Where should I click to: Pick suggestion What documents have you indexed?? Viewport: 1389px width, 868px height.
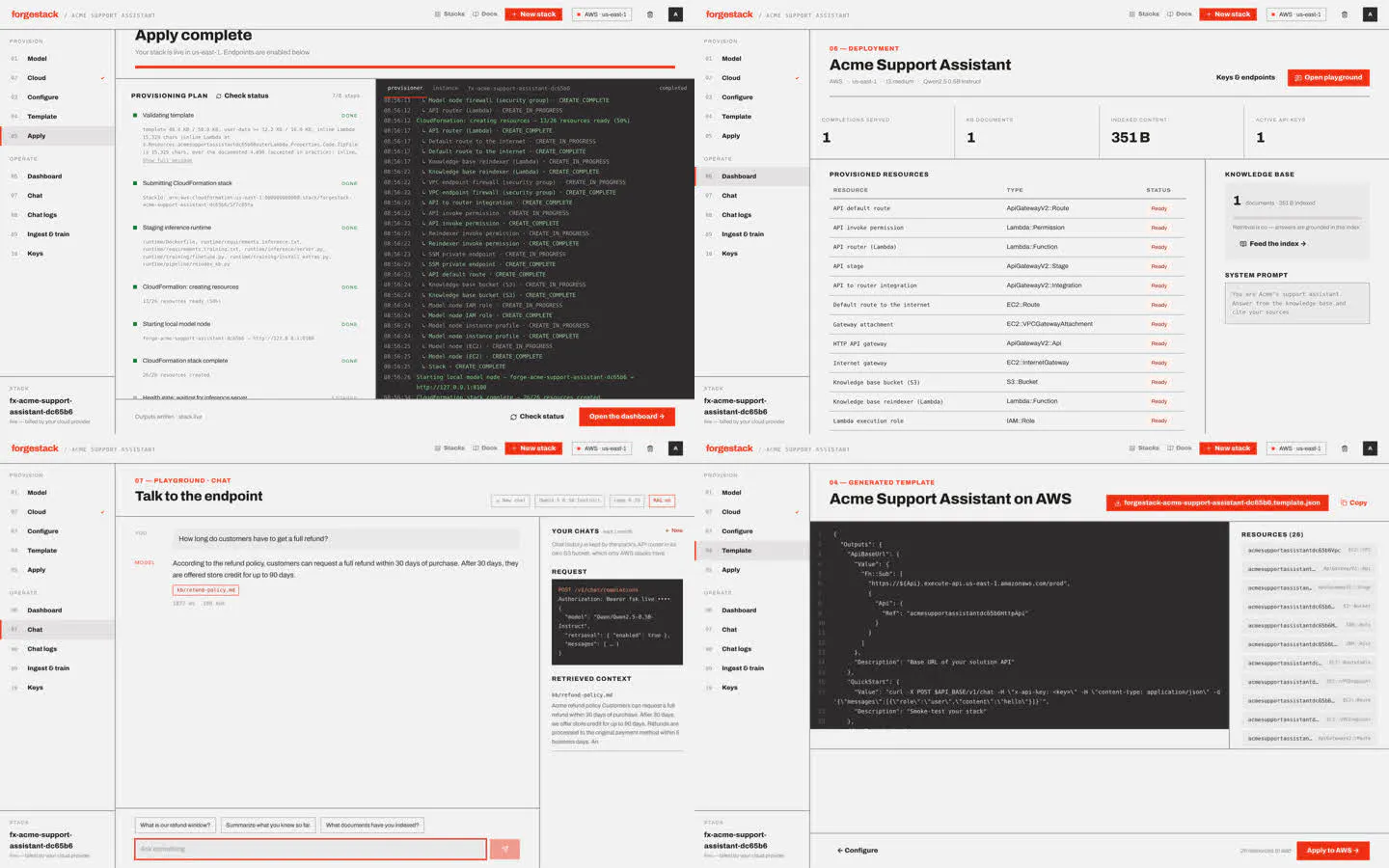coord(372,826)
